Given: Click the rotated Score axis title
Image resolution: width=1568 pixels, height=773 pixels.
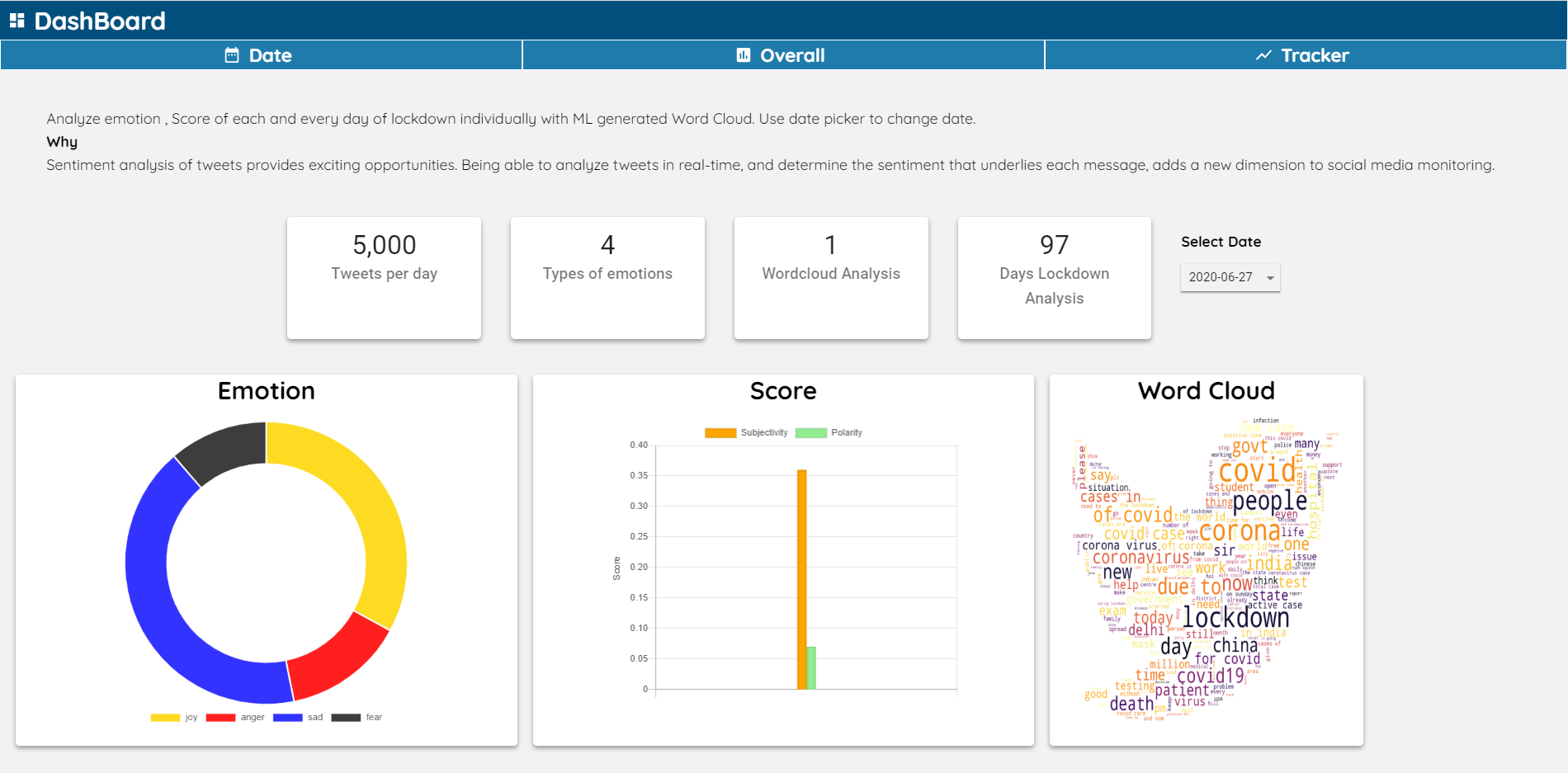Looking at the screenshot, I should (616, 568).
